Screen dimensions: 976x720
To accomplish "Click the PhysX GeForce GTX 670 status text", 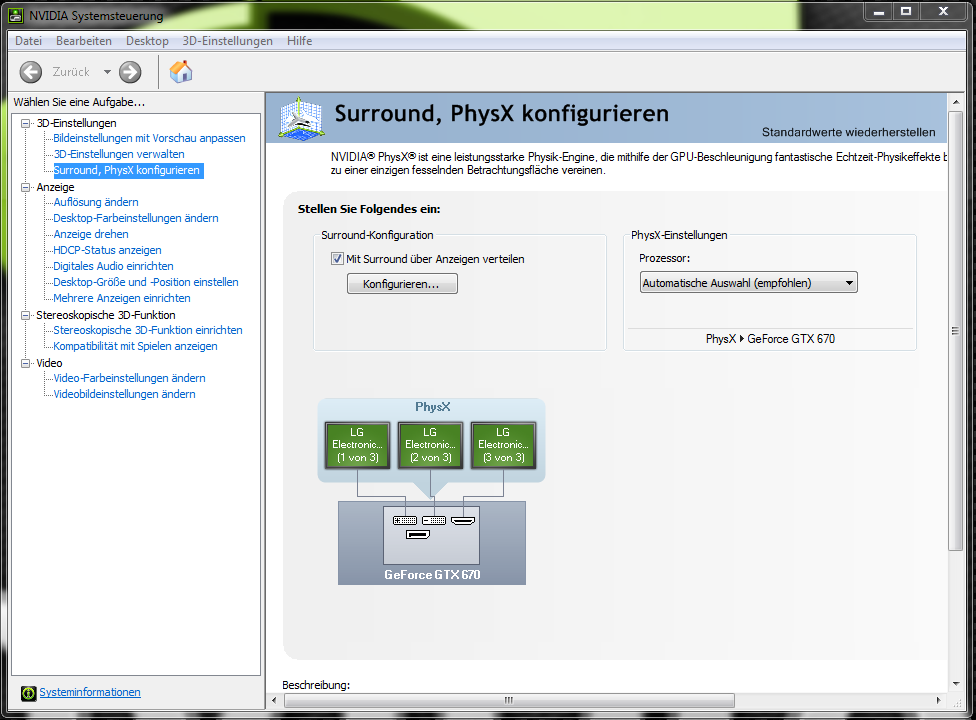I will pyautogui.click(x=770, y=339).
